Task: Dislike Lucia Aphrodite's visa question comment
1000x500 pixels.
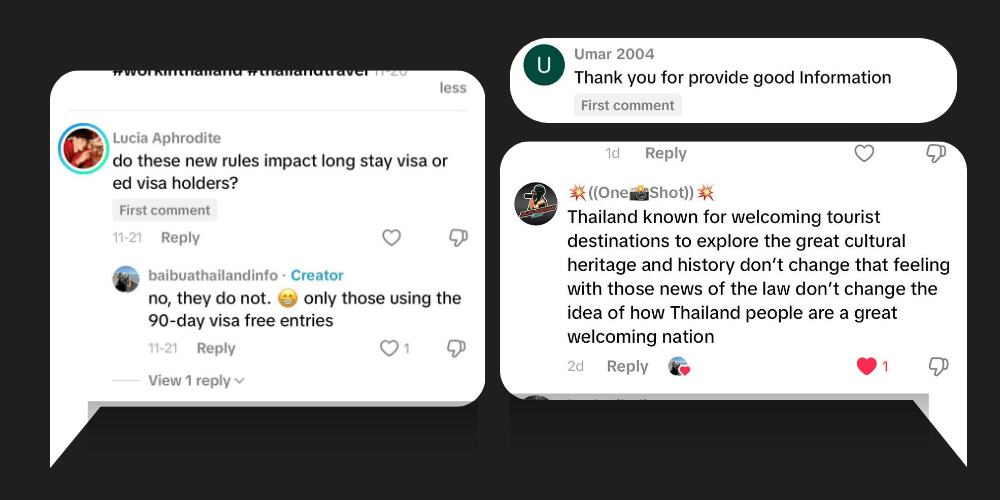Action: click(x=457, y=238)
